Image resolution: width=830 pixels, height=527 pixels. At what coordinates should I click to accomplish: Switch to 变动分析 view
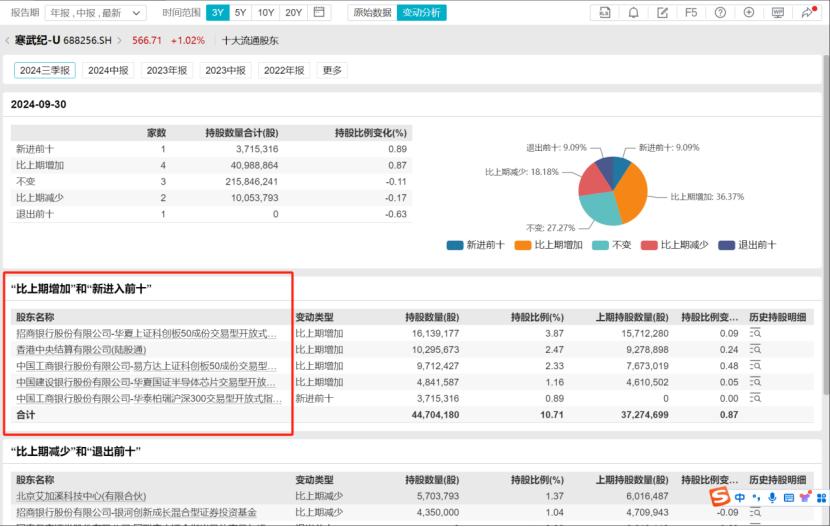click(421, 13)
